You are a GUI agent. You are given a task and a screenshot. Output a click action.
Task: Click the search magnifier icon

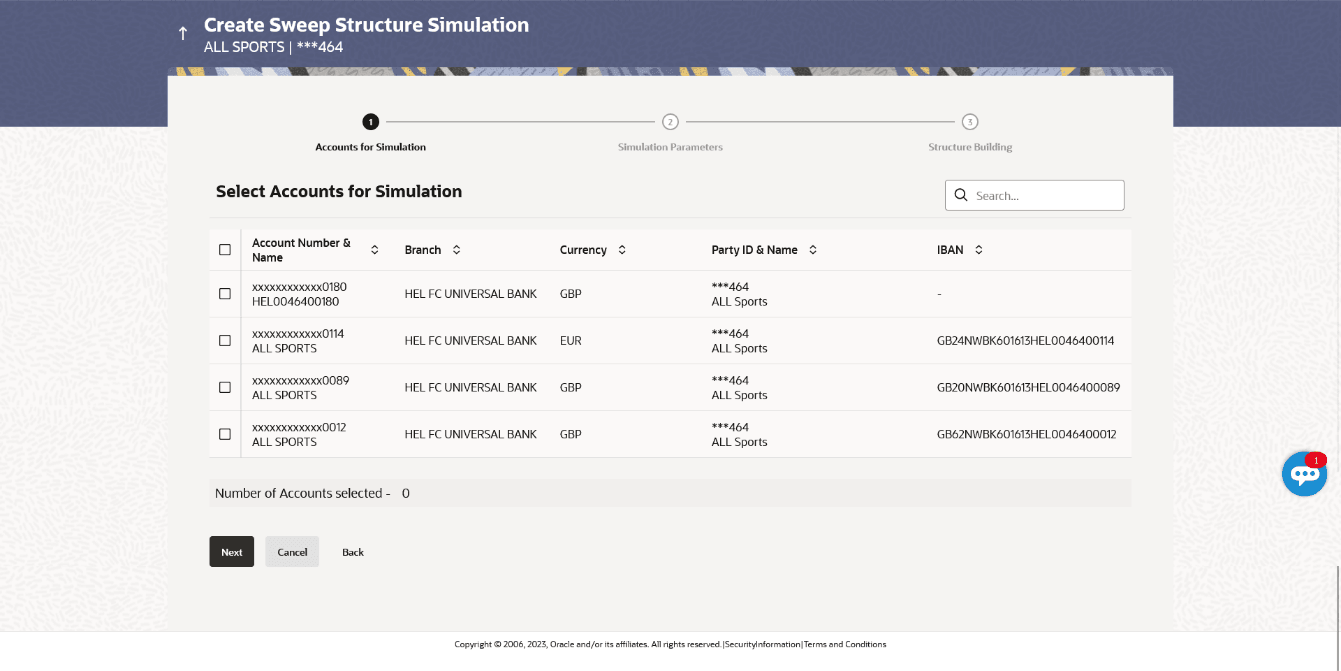961,196
